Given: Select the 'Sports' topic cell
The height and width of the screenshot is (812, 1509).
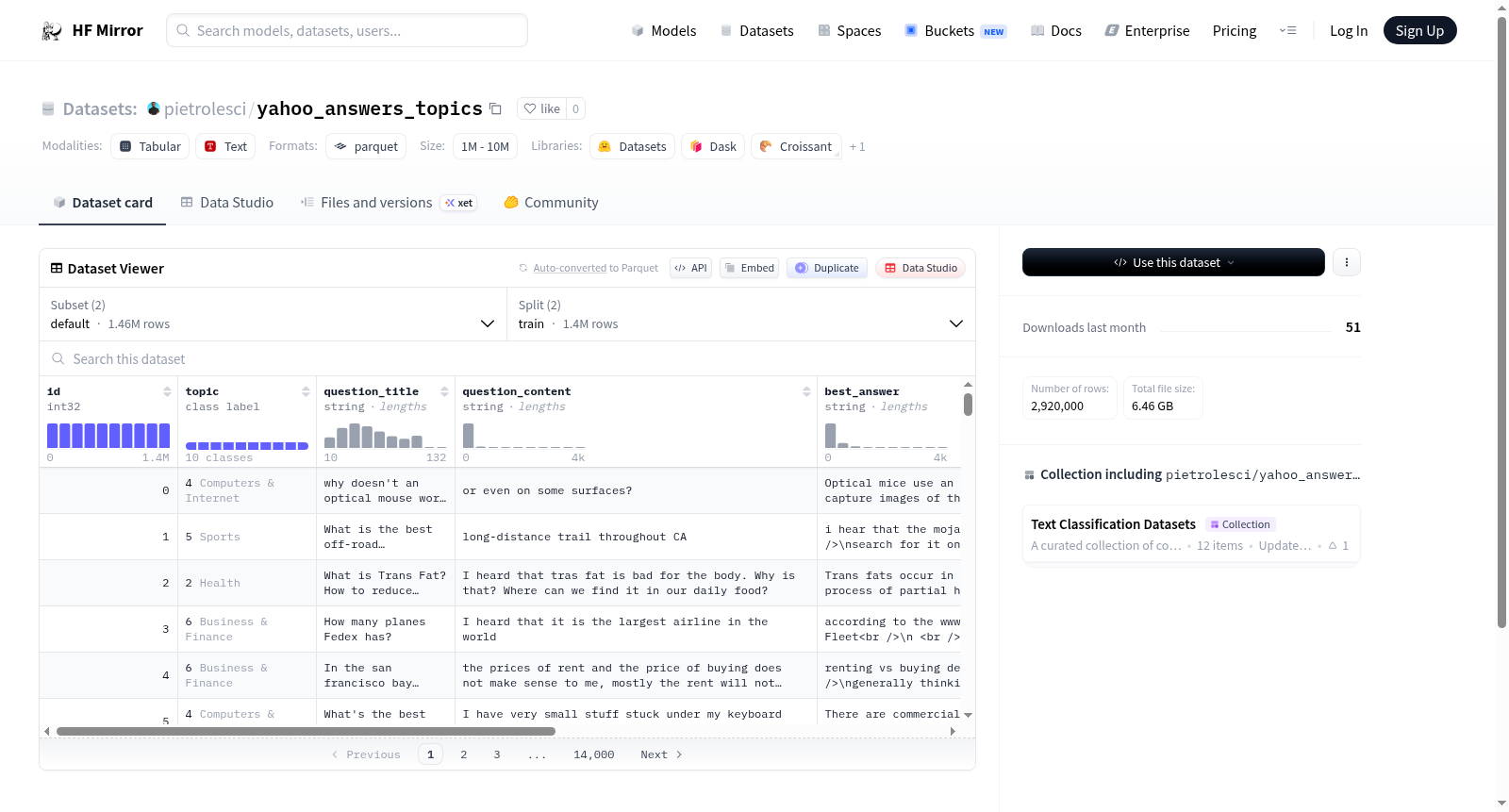Looking at the screenshot, I should click(247, 538).
